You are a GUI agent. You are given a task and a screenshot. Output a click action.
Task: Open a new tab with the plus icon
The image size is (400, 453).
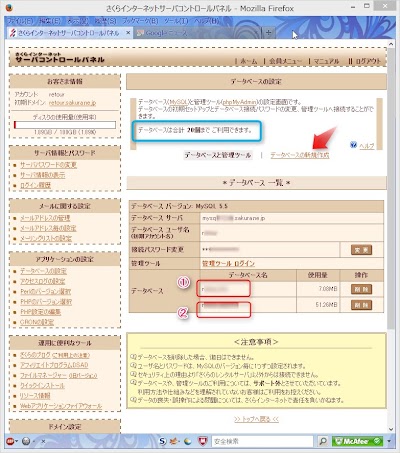coord(268,33)
